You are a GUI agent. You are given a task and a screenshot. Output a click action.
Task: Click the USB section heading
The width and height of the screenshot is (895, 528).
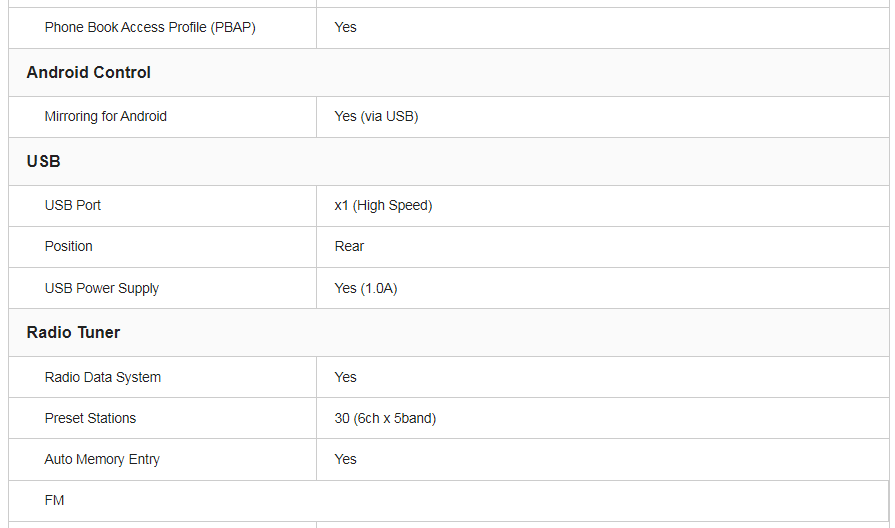(44, 161)
